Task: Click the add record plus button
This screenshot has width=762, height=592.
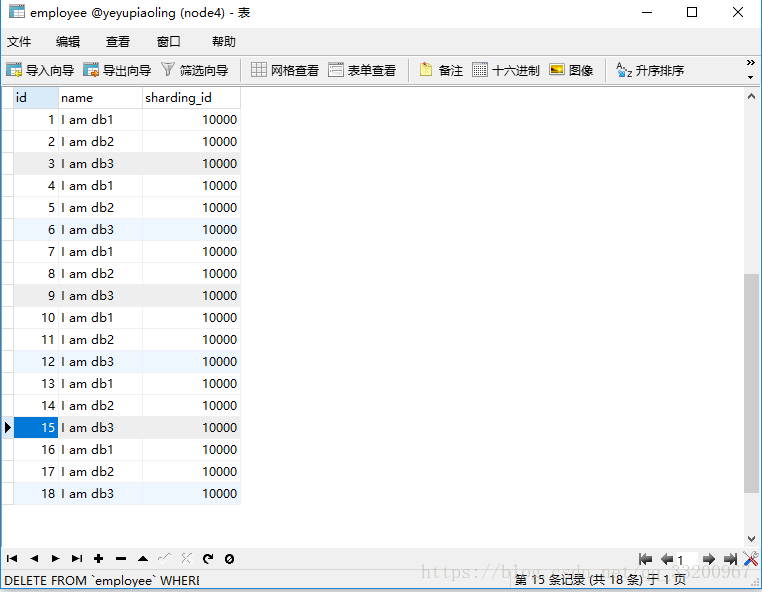Action: coord(98,559)
